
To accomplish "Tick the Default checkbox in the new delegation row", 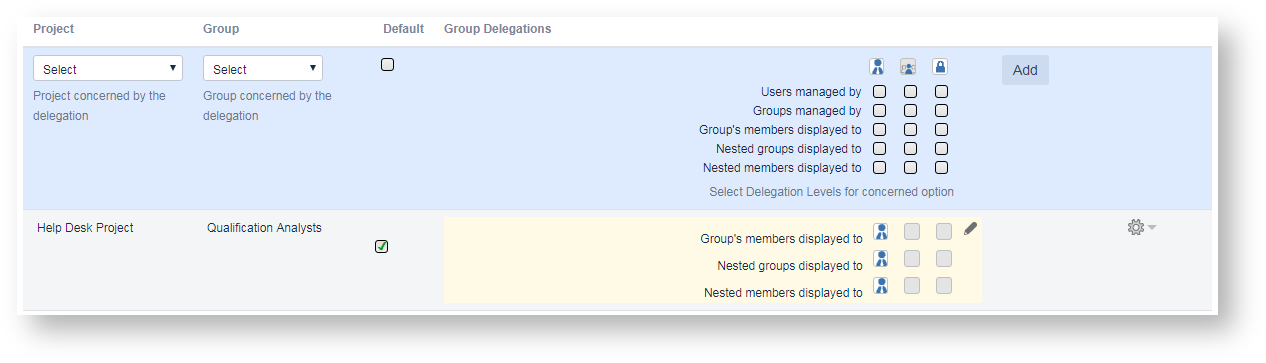I will click(x=388, y=65).
